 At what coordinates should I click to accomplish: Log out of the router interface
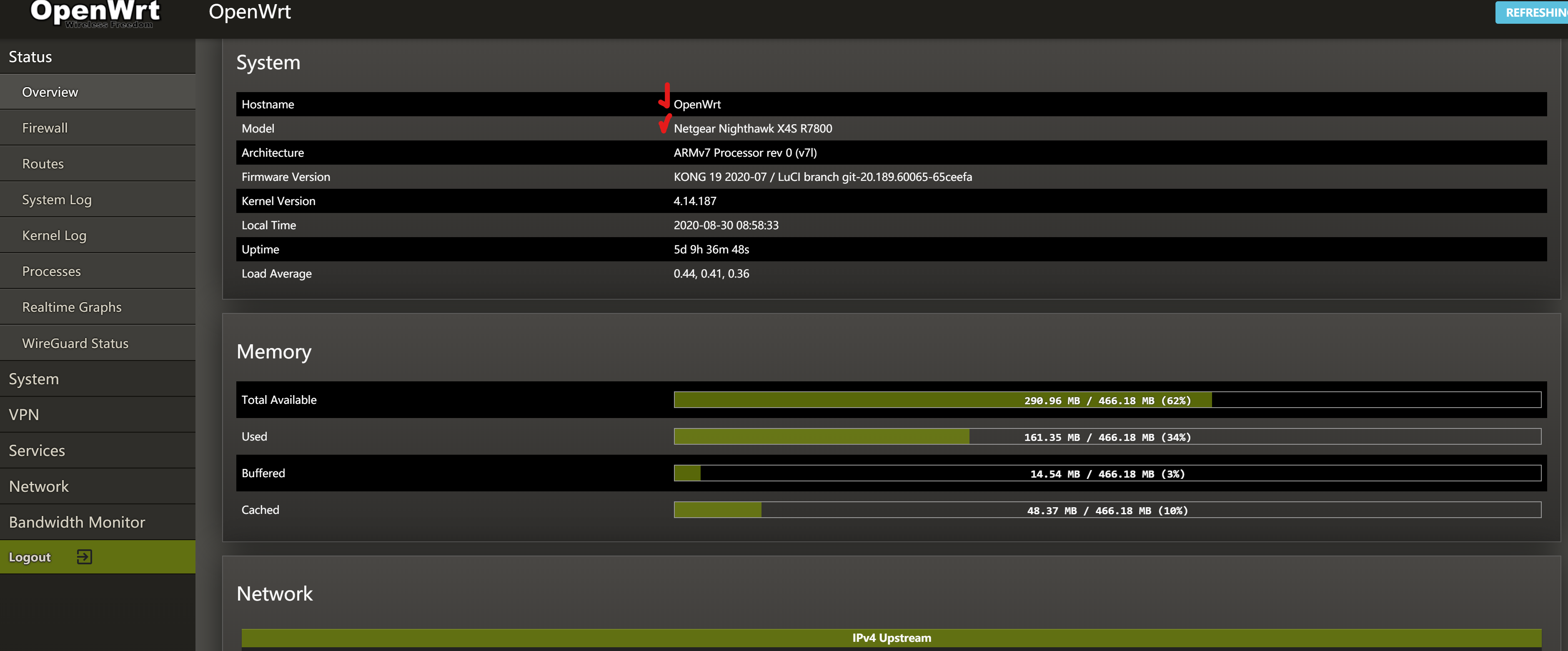tap(98, 557)
